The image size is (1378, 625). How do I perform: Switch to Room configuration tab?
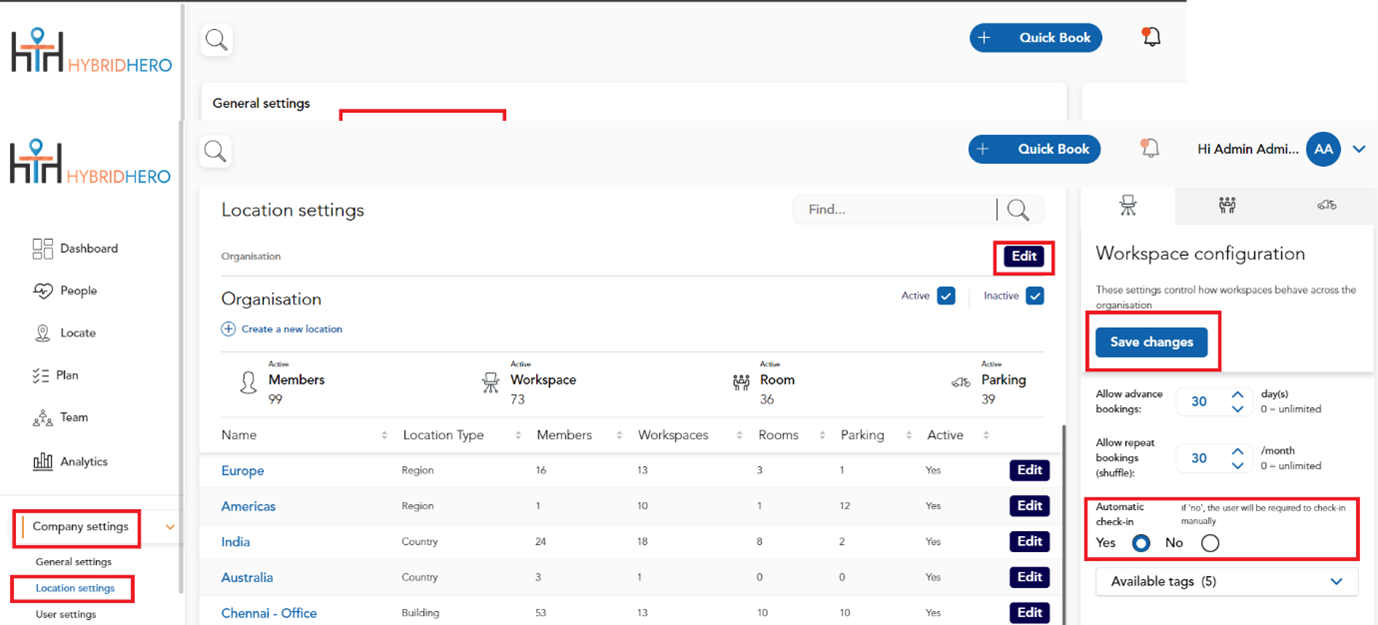tap(1227, 205)
